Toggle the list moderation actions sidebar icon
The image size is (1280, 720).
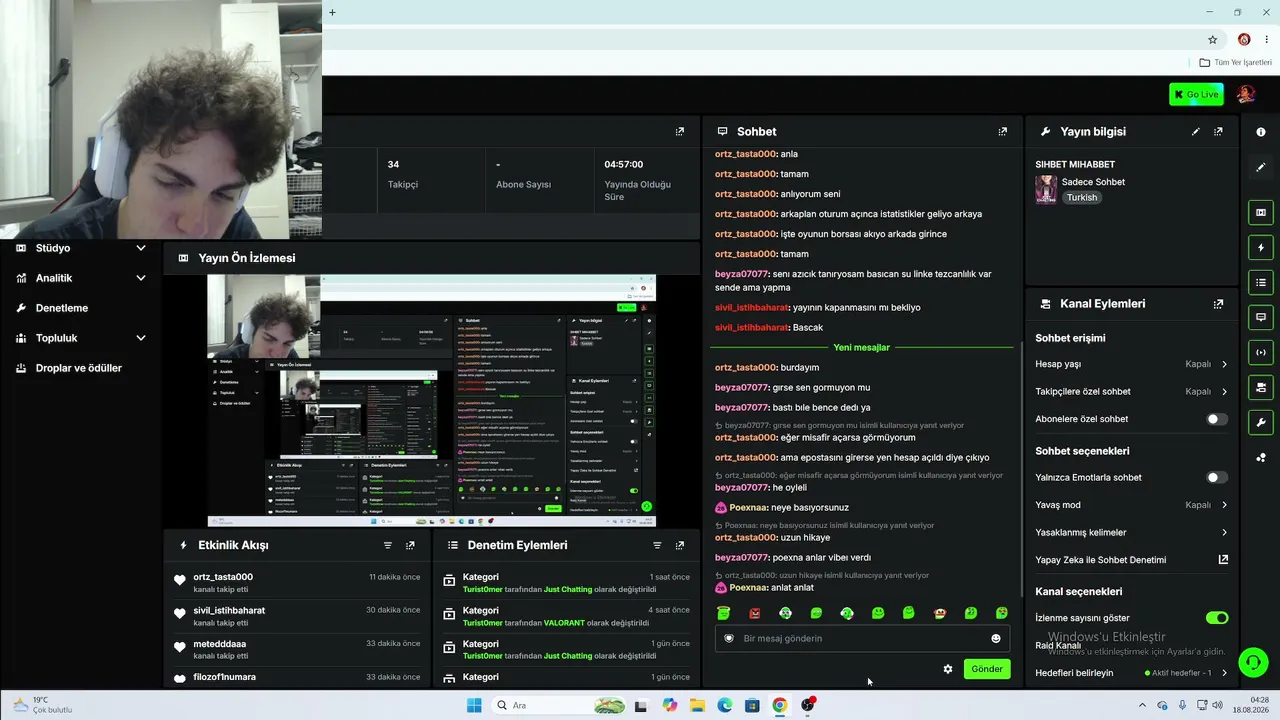[x=1261, y=282]
